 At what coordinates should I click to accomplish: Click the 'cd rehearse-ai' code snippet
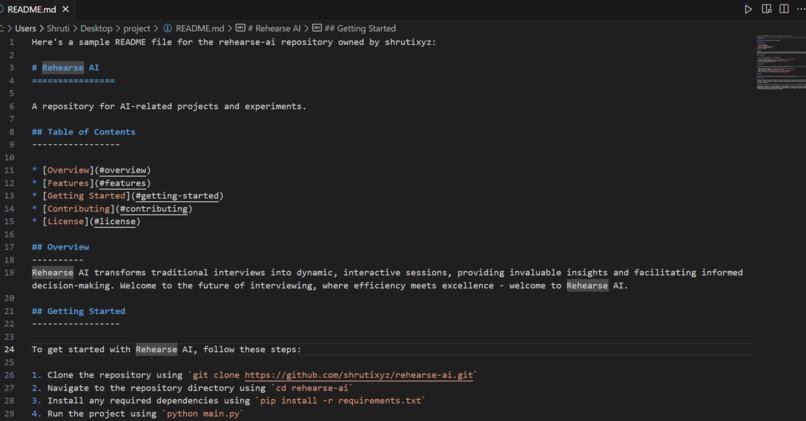click(312, 388)
